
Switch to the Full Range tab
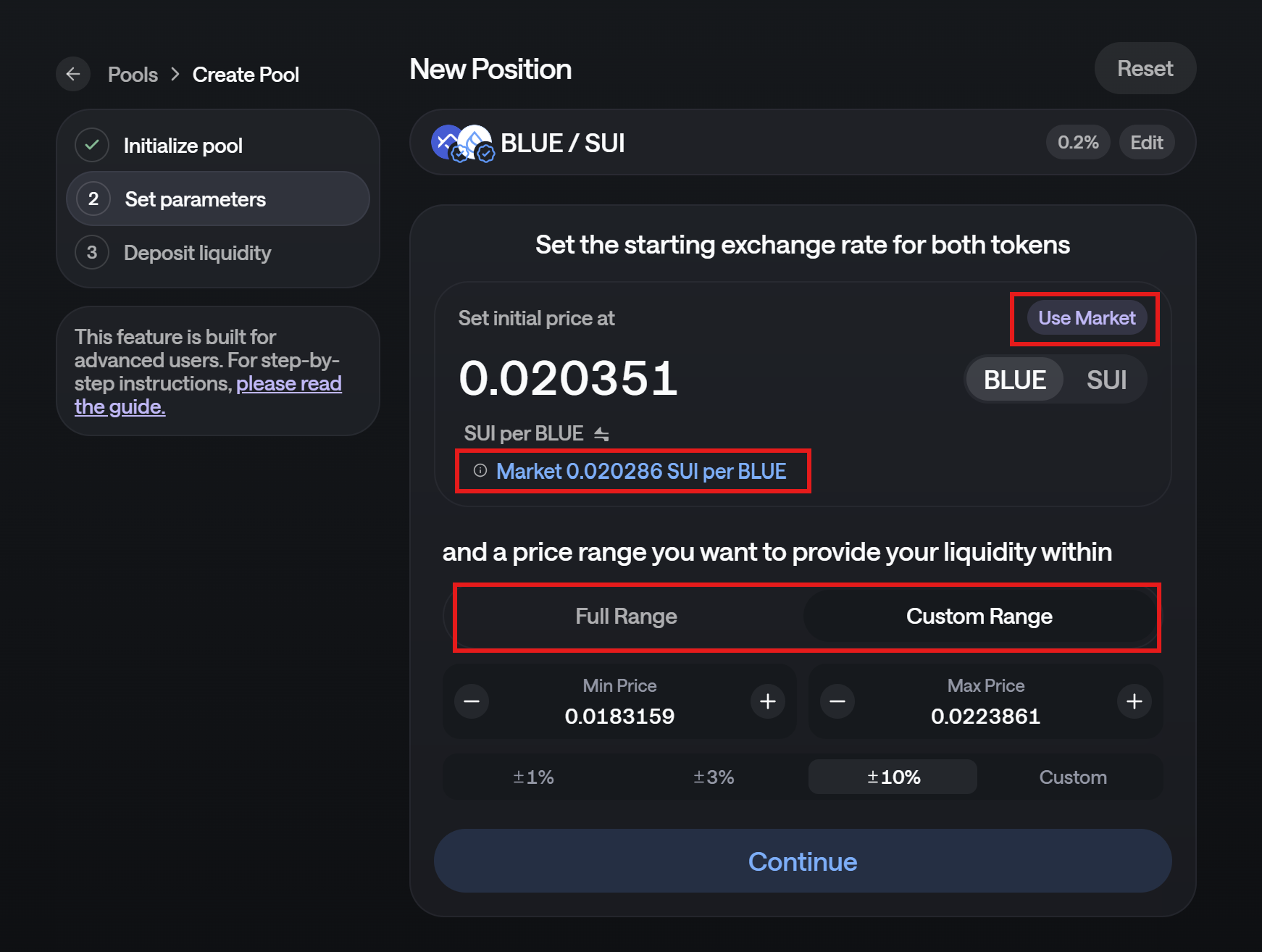626,617
